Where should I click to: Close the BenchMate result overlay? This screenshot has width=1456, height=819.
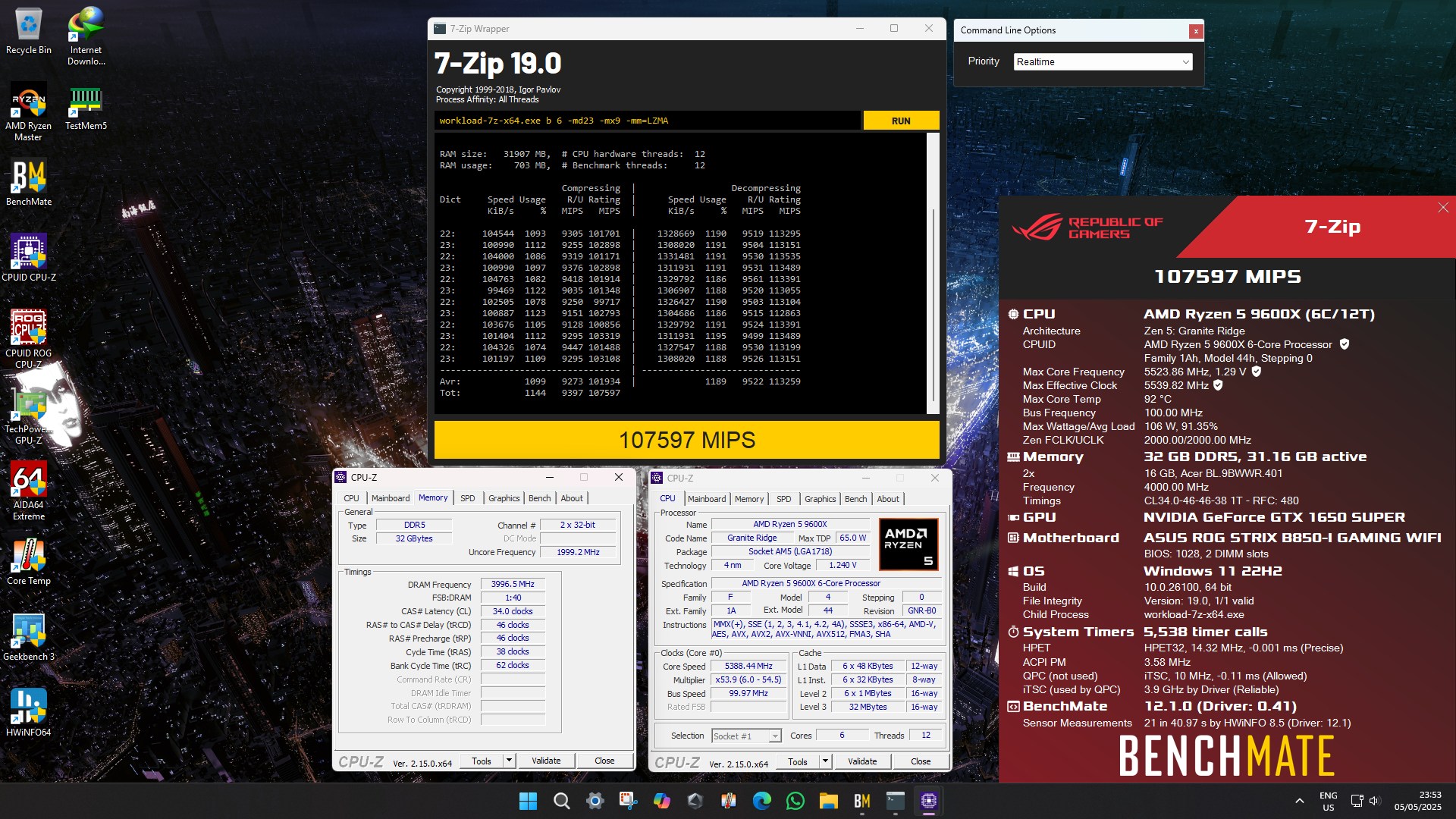[1443, 208]
